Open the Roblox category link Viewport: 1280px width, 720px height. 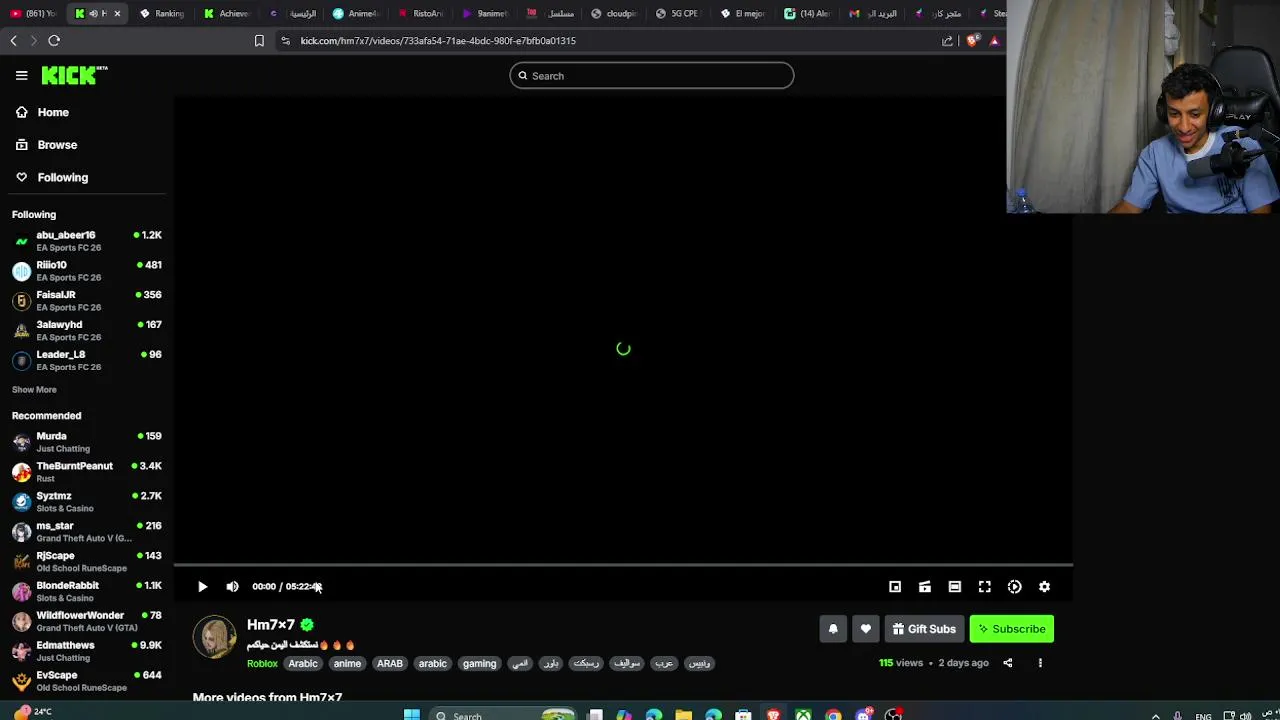coord(262,663)
